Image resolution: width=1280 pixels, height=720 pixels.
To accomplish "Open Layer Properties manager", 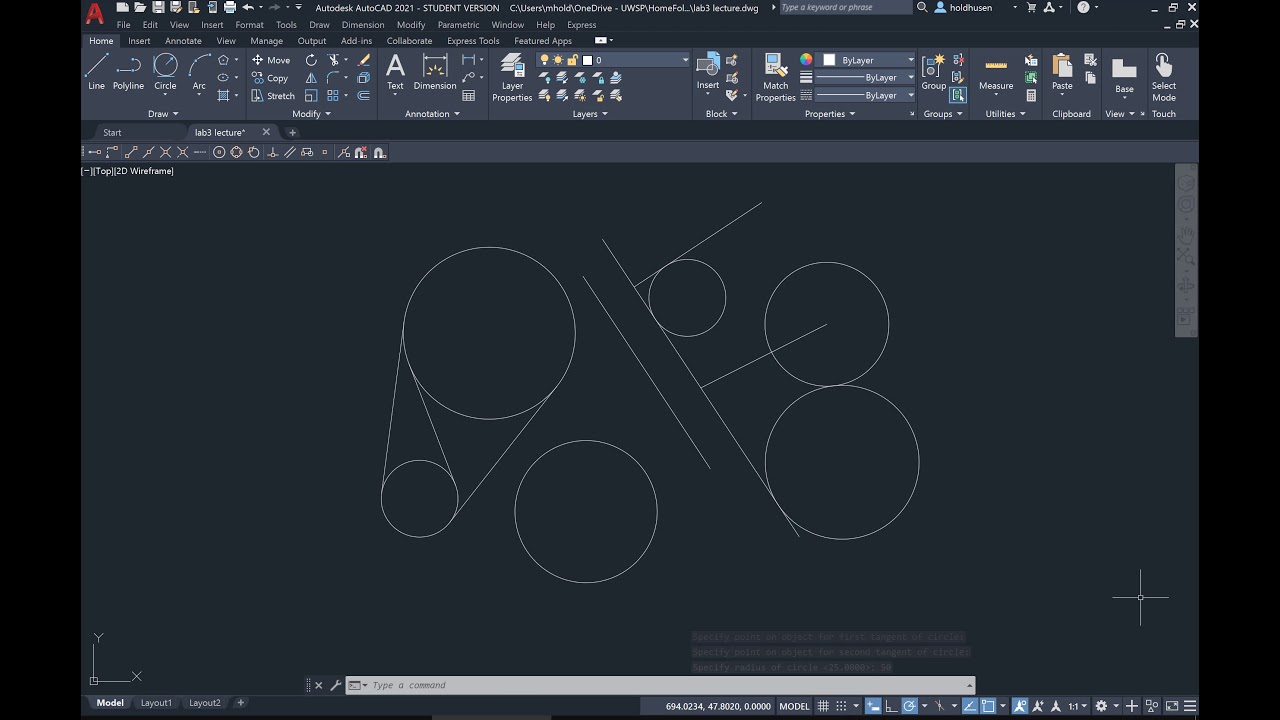I will 512,78.
